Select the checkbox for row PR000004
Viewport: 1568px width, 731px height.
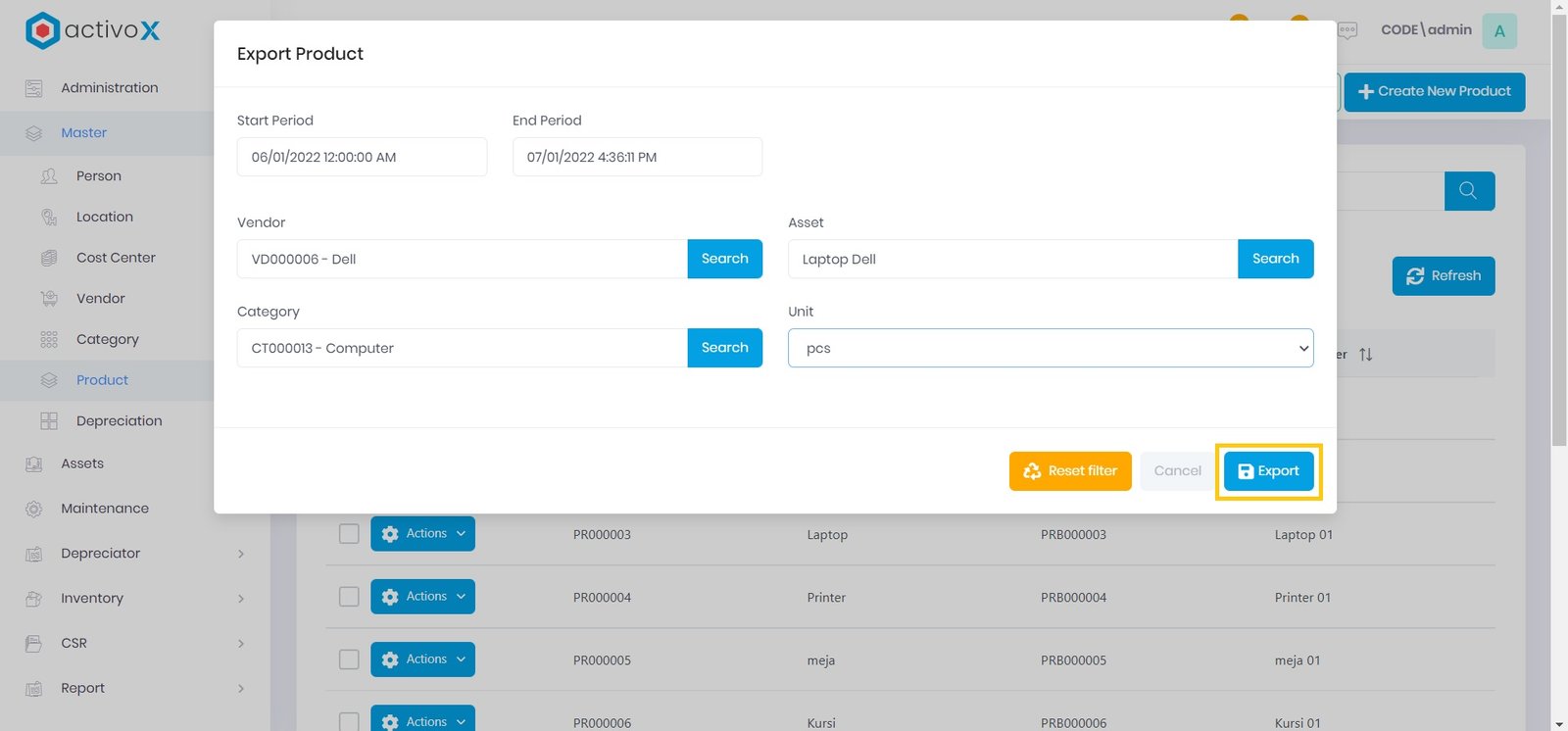[349, 597]
